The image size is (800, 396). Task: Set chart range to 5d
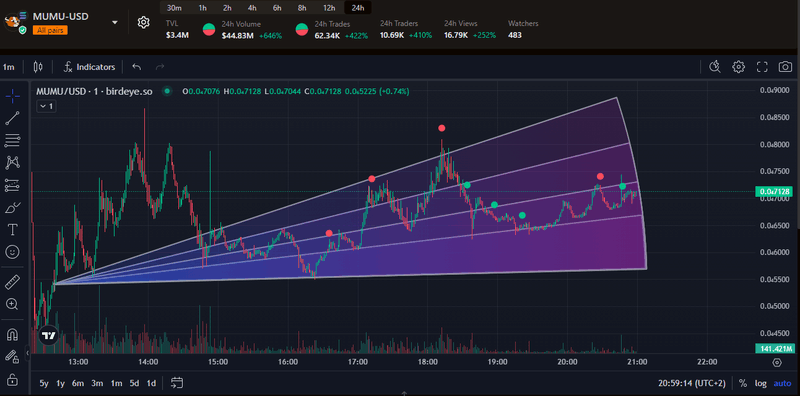coord(134,383)
